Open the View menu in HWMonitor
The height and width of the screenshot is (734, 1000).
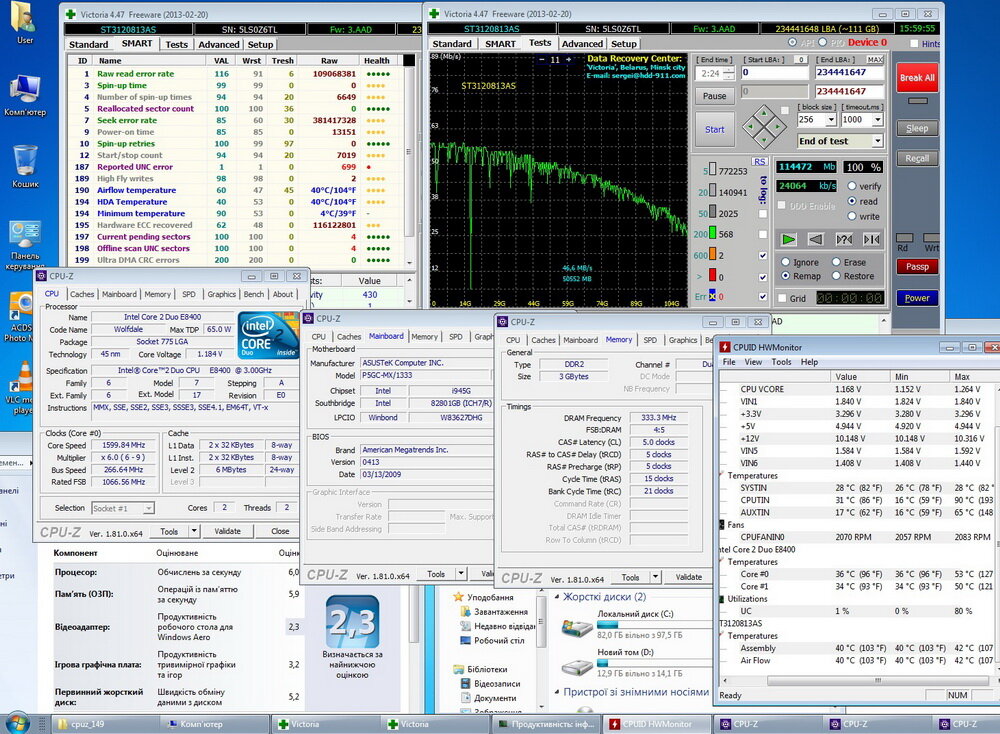753,362
